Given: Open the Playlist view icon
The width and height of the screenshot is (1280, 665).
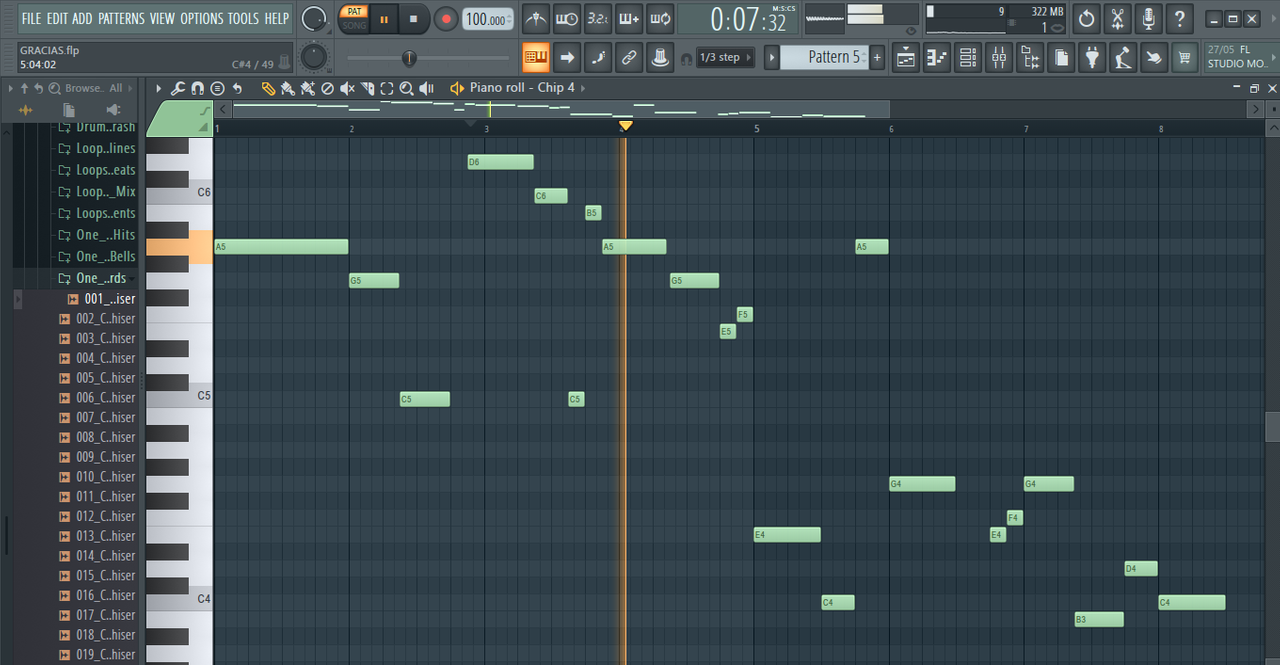Looking at the screenshot, I should [x=906, y=57].
